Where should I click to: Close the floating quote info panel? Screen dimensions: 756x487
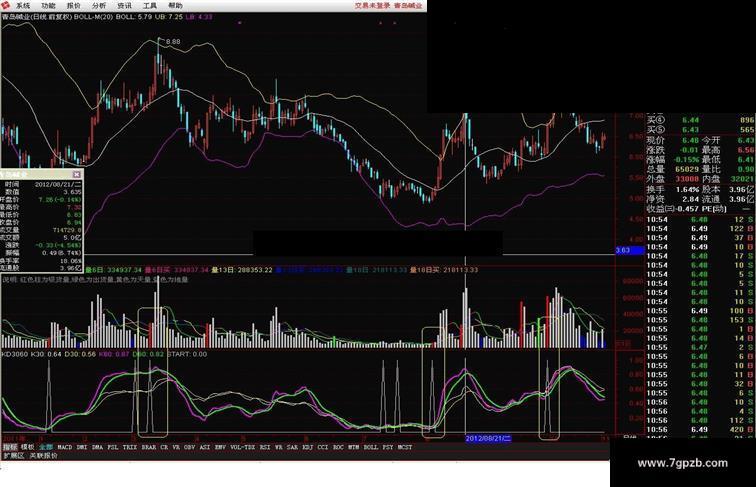pos(77,174)
